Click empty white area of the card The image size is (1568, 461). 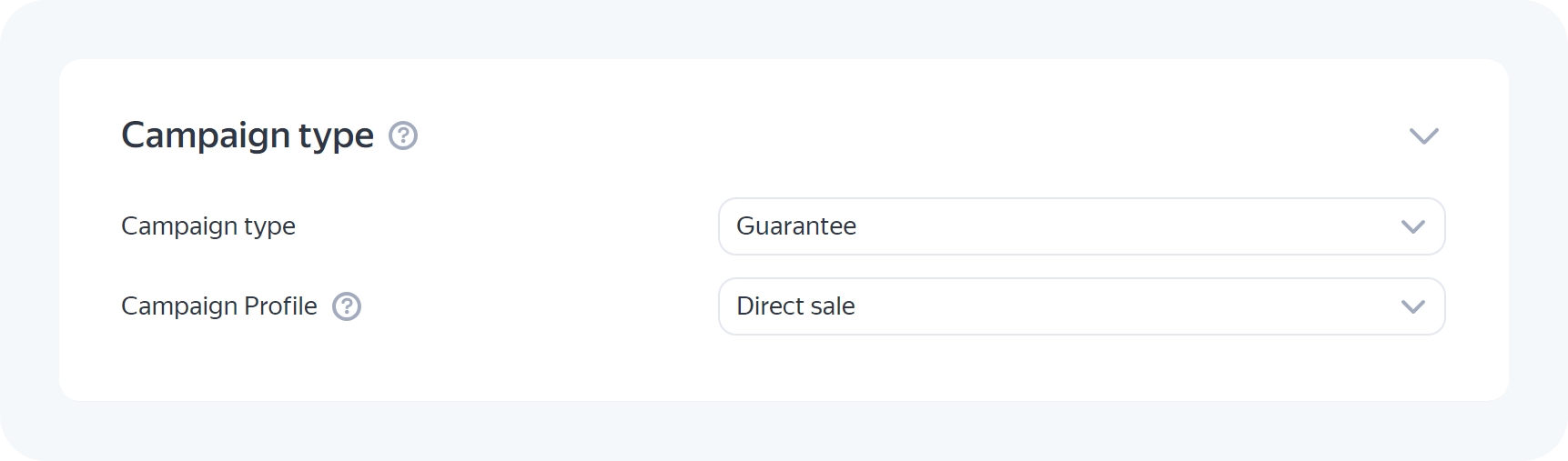(783, 368)
